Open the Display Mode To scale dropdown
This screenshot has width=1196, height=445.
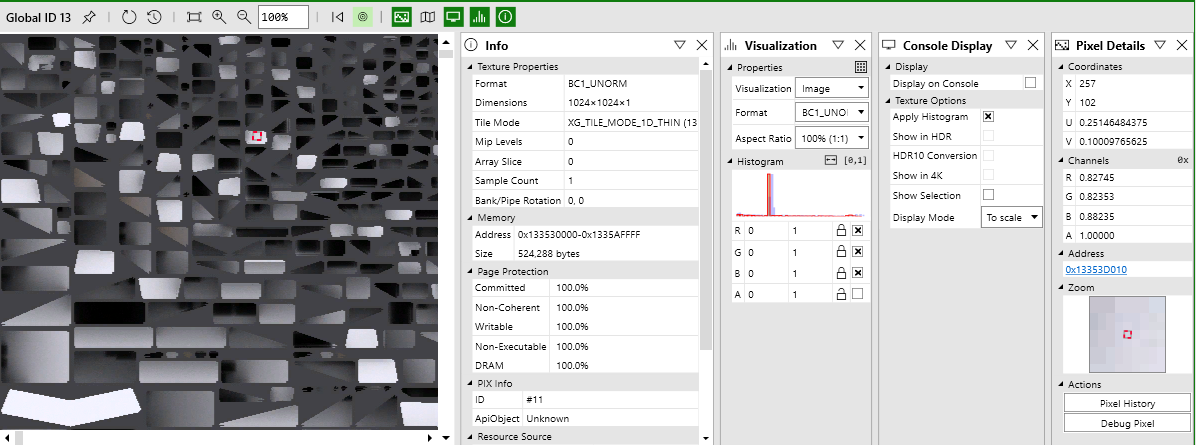1011,218
